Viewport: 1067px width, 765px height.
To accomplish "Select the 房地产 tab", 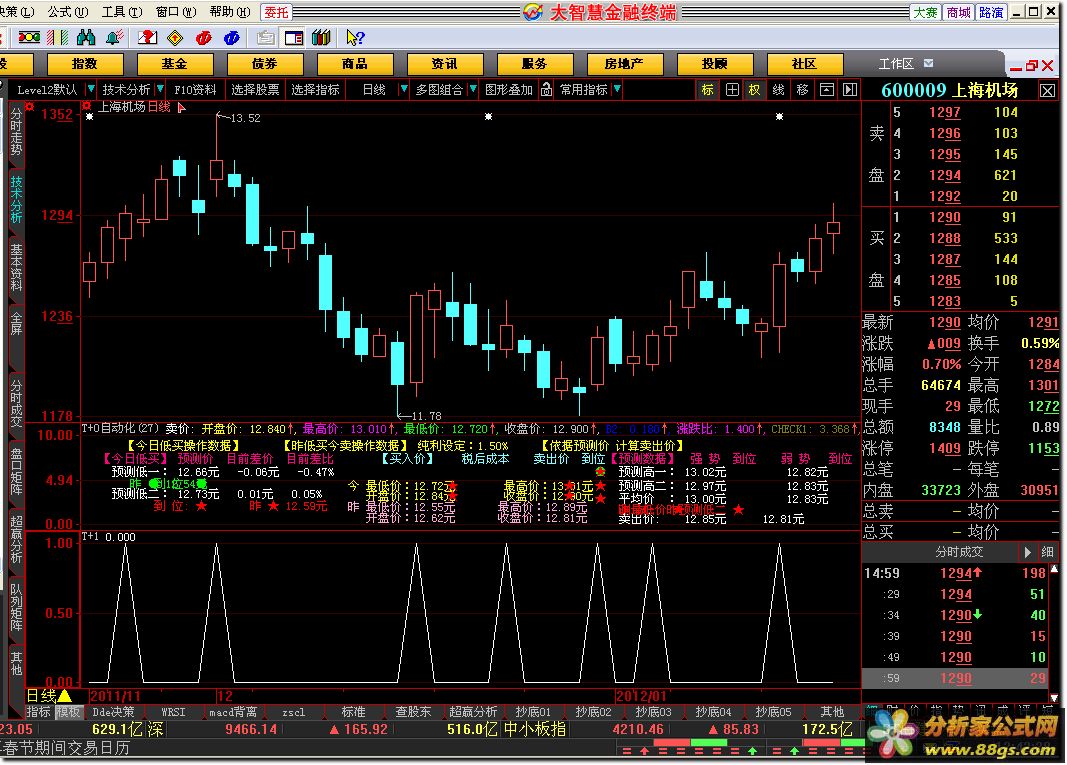I will pyautogui.click(x=625, y=64).
